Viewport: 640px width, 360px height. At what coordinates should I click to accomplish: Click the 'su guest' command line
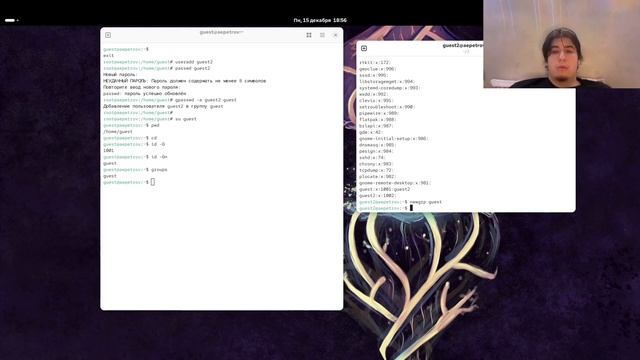click(150, 119)
